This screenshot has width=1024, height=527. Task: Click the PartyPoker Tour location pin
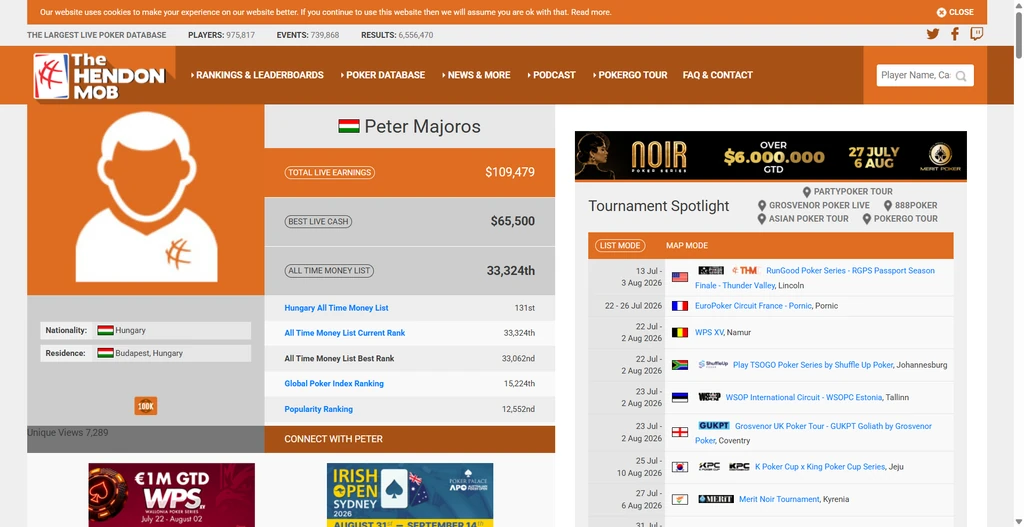click(x=807, y=192)
